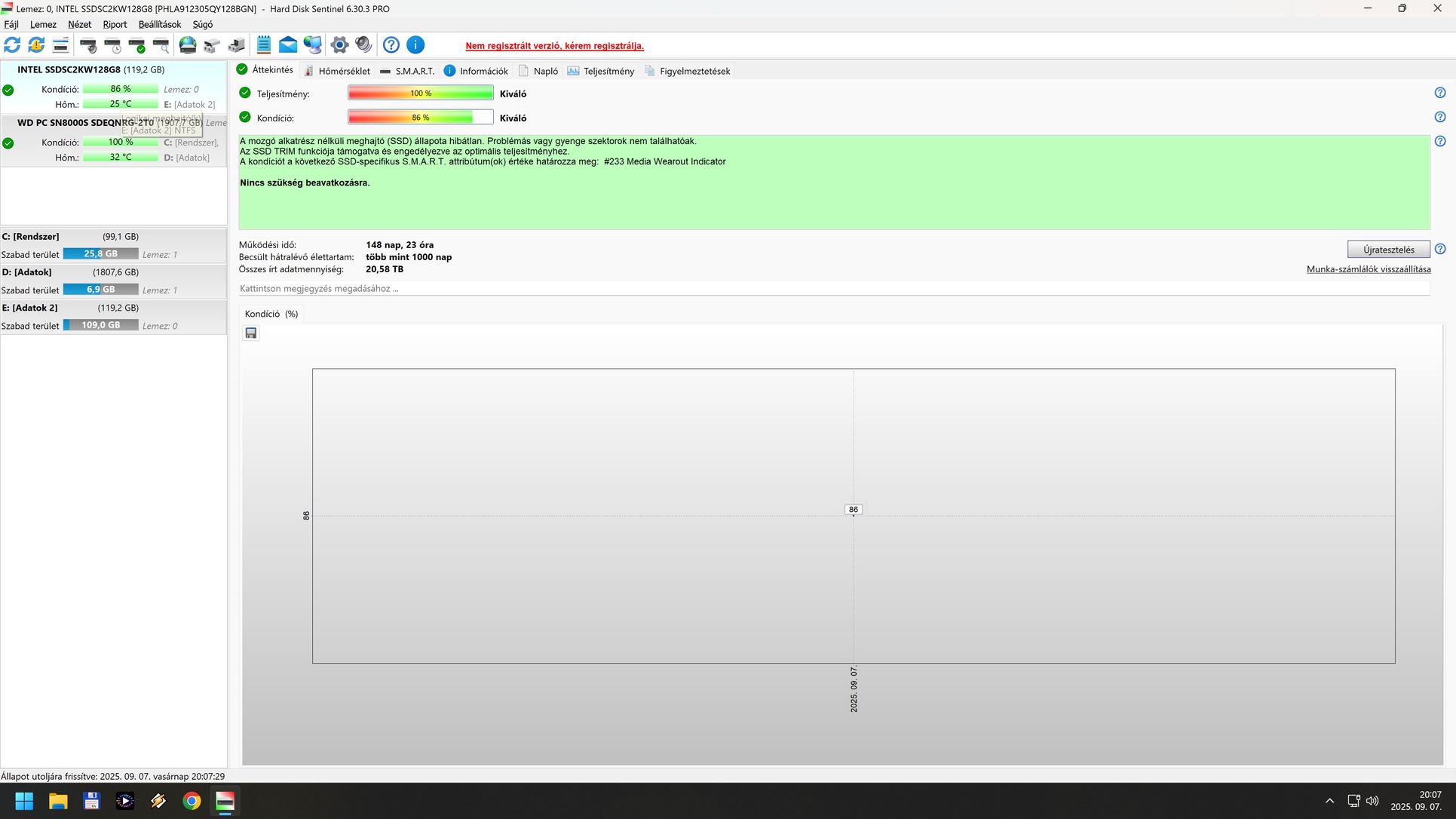The width and height of the screenshot is (1456, 819).
Task: Click the blue refresh arrows toolbar icon
Action: click(x=12, y=45)
